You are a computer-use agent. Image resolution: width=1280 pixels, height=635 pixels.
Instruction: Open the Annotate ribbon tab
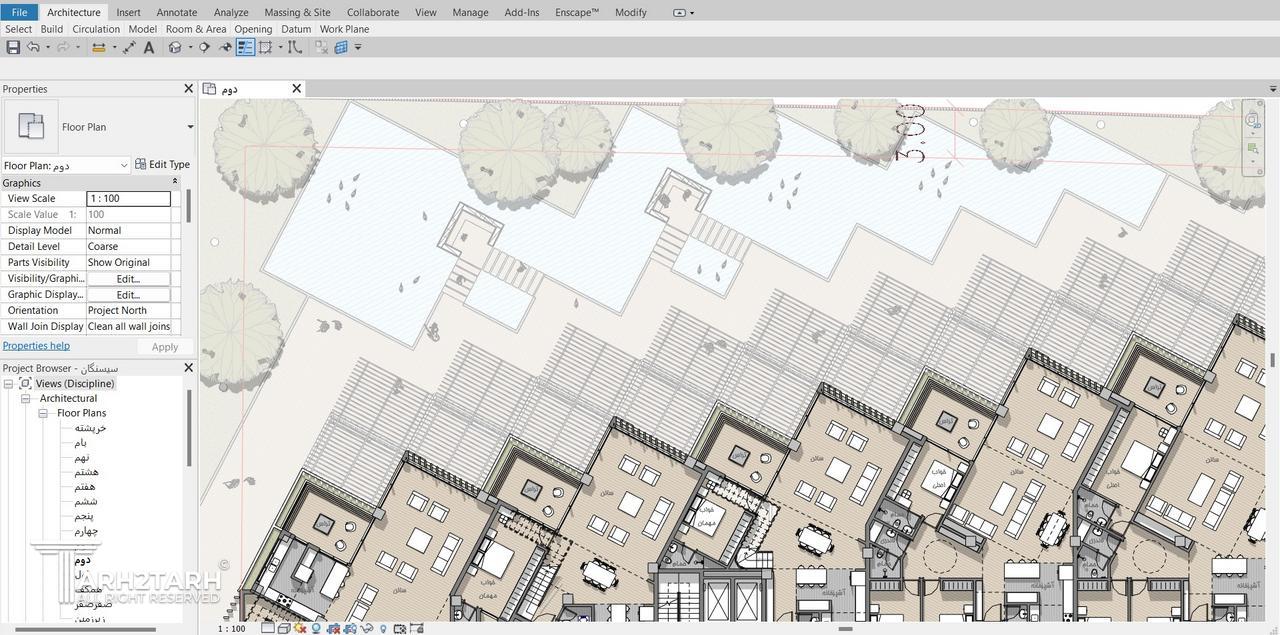pos(176,12)
